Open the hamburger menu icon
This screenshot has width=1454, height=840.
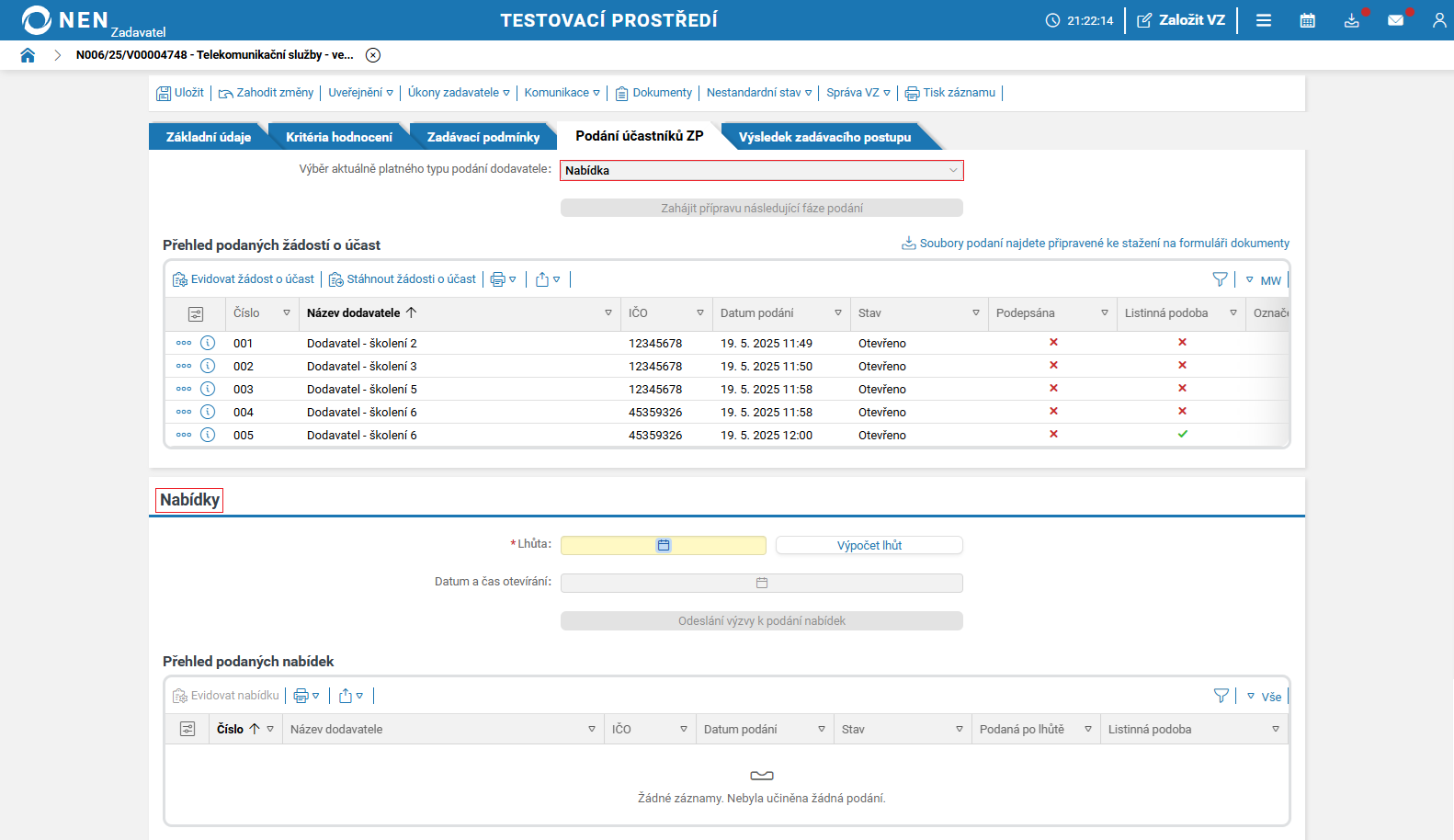click(1264, 20)
